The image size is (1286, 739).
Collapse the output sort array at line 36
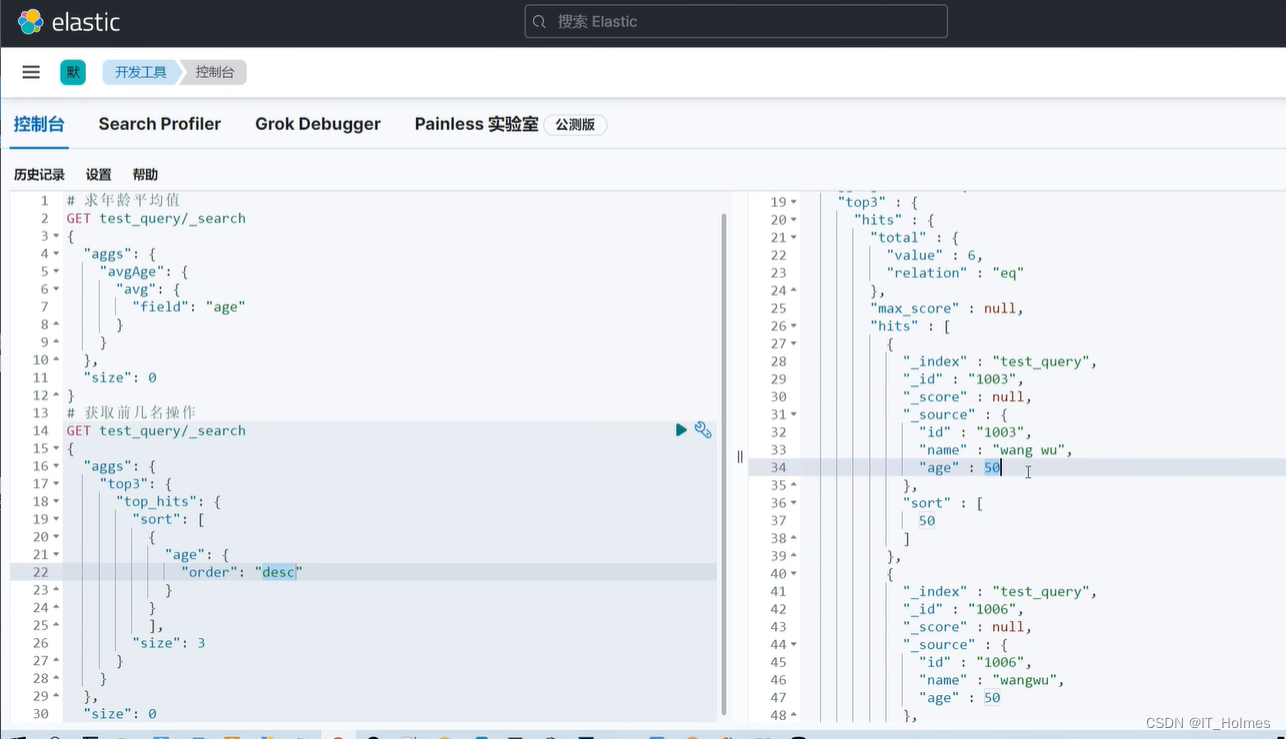coord(794,503)
